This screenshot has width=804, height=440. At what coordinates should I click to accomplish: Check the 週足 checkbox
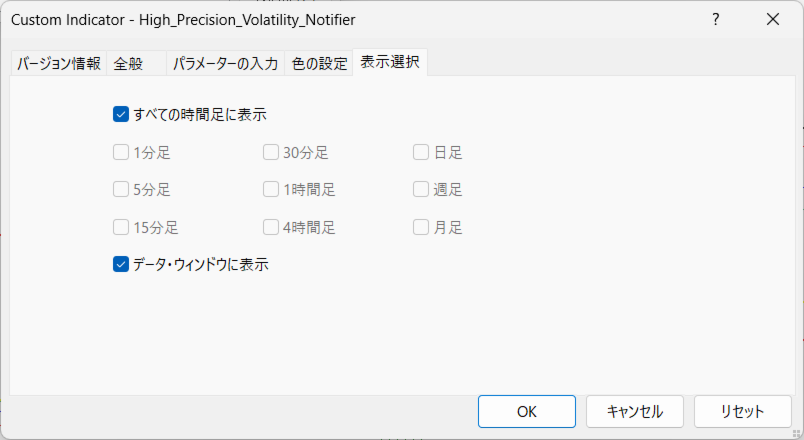[421, 189]
